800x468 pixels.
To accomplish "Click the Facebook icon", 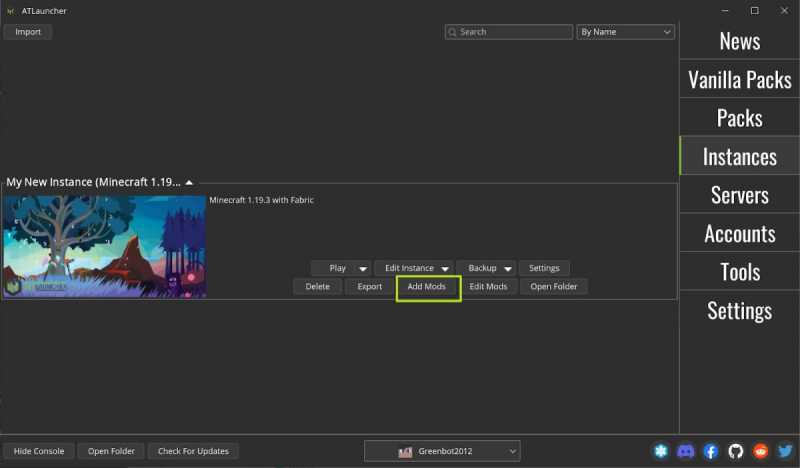I will click(x=710, y=451).
